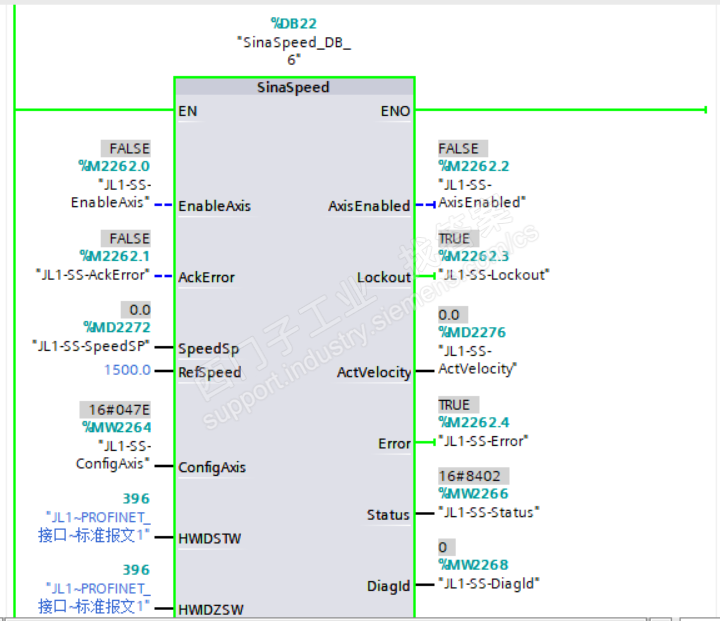Select the Status output parameter
Image resolution: width=720 pixels, height=621 pixels.
pyautogui.click(x=388, y=515)
